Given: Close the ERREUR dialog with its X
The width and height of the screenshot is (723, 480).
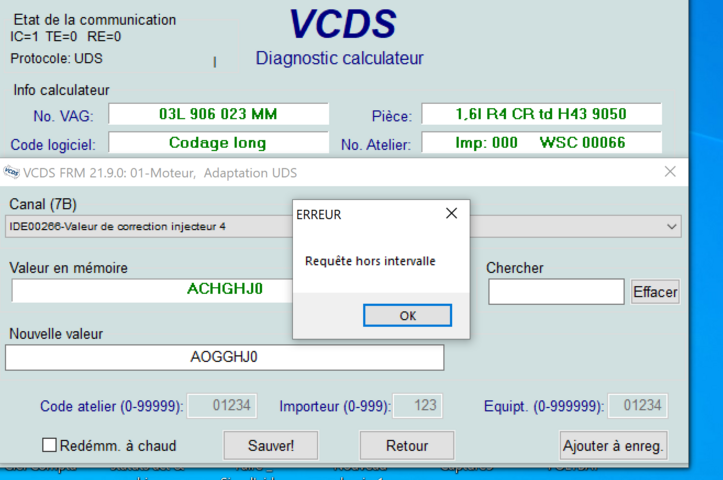Looking at the screenshot, I should coord(451,213).
